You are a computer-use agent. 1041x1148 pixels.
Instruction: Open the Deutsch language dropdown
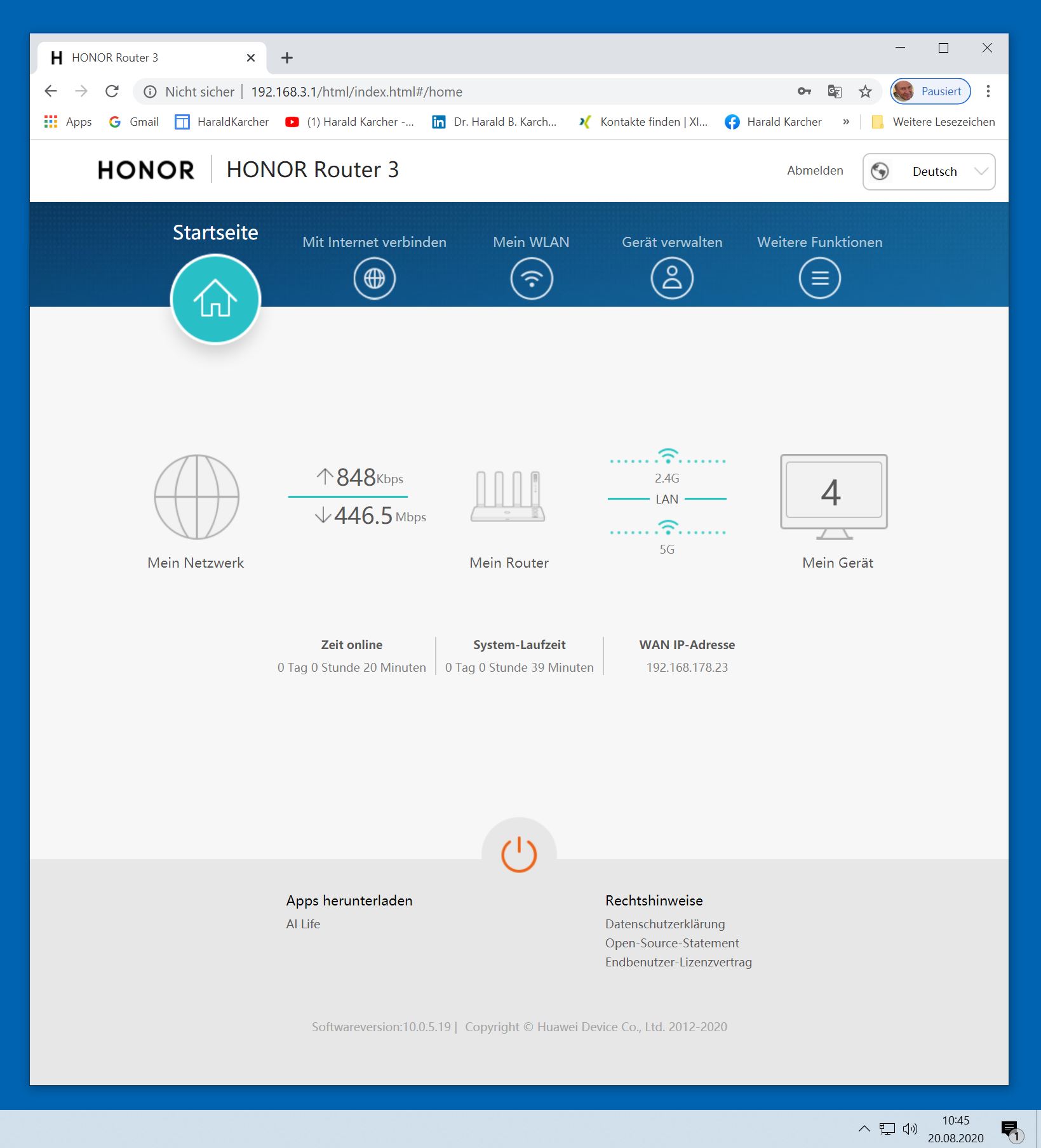point(929,171)
